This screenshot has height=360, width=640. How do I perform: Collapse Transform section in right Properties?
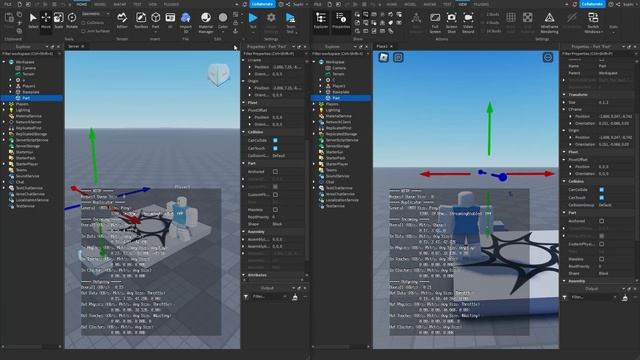tap(564, 95)
